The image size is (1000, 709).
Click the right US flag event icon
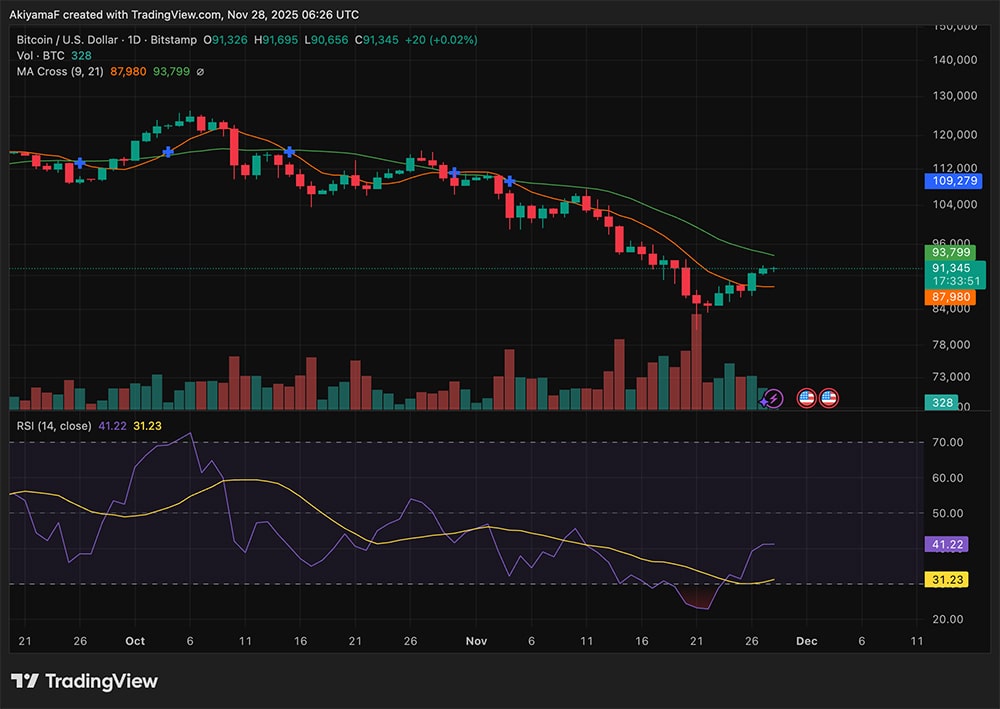tap(828, 398)
